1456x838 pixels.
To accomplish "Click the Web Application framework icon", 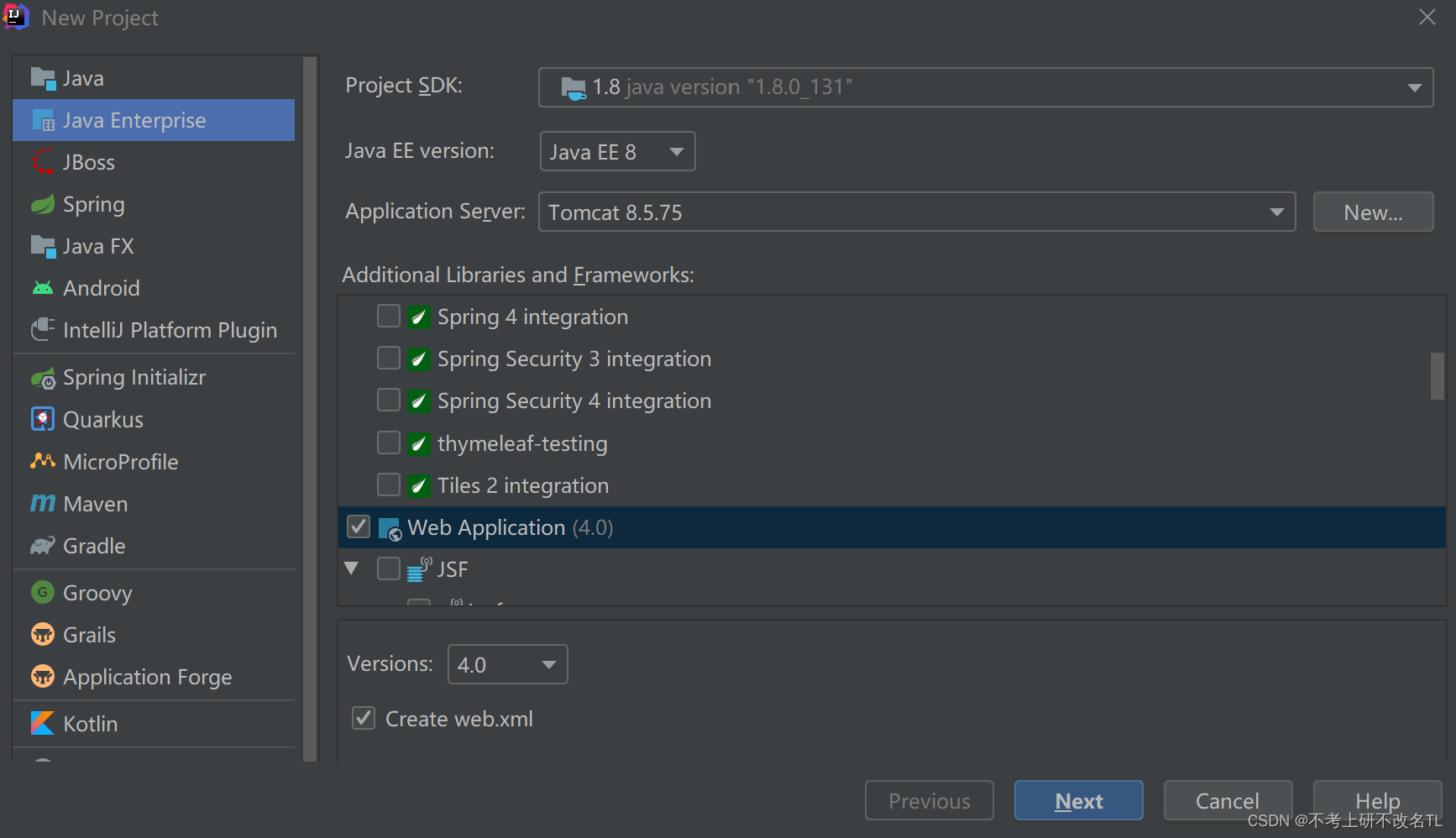I will coord(390,529).
